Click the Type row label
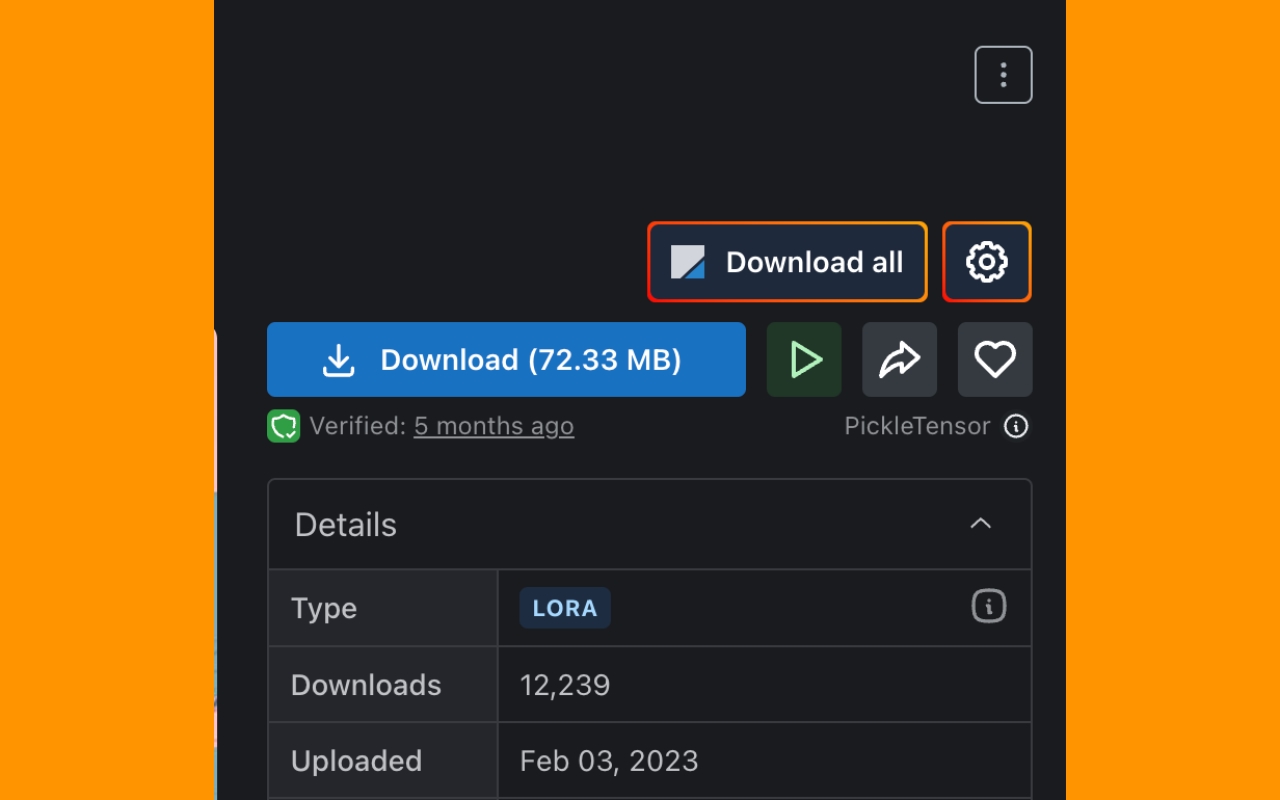This screenshot has height=800, width=1280. coord(324,608)
